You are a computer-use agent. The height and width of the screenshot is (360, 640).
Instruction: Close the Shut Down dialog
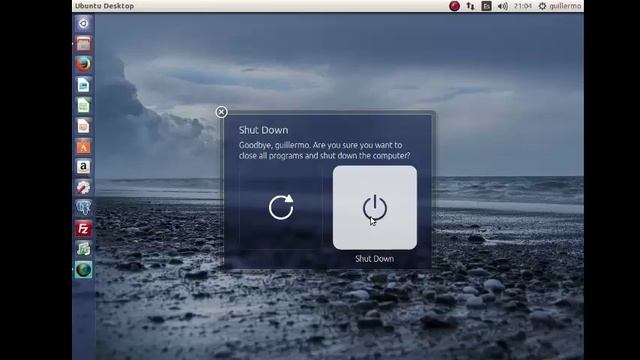pos(221,112)
